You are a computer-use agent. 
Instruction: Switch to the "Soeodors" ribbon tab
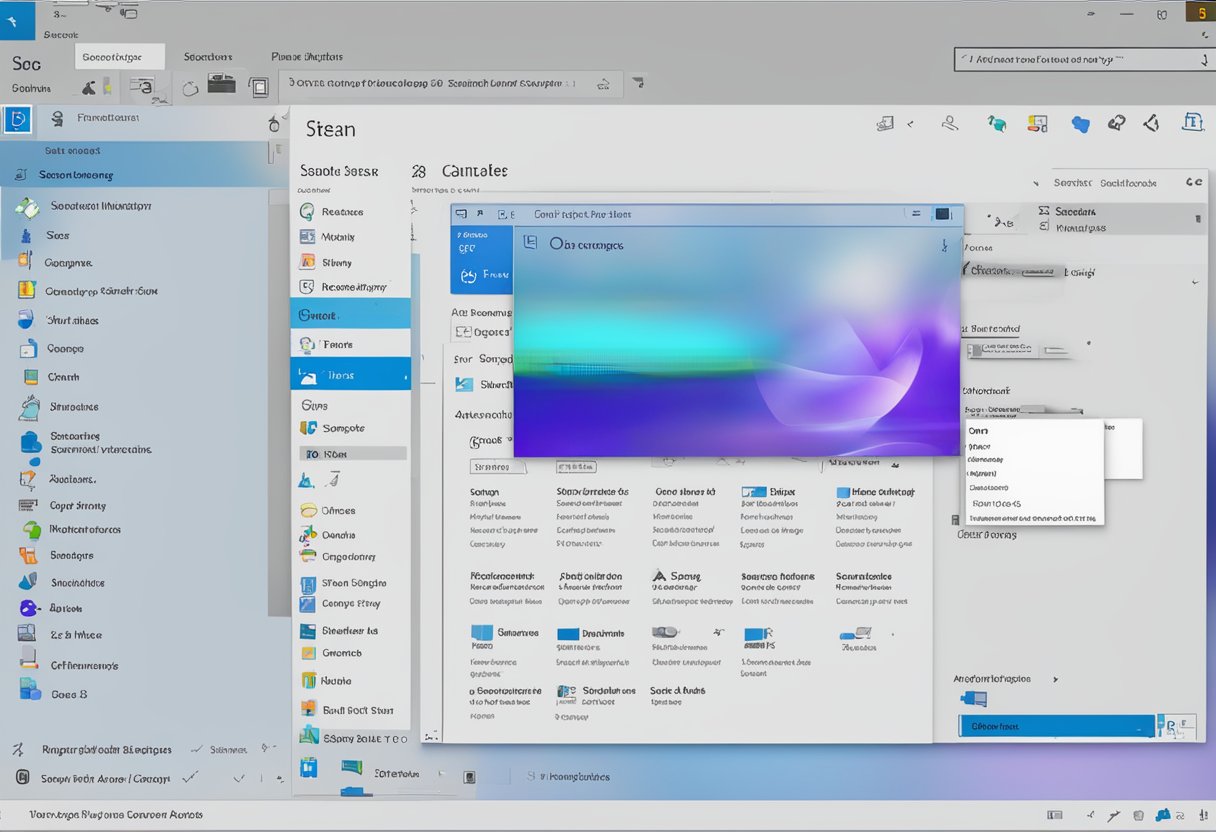pyautogui.click(x=208, y=57)
